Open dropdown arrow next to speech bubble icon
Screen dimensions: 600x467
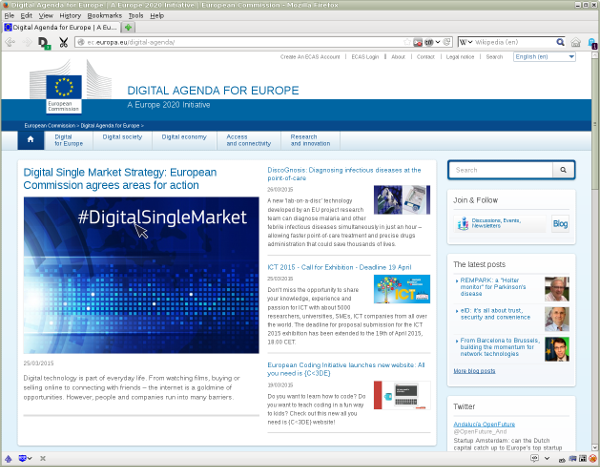[547, 458]
